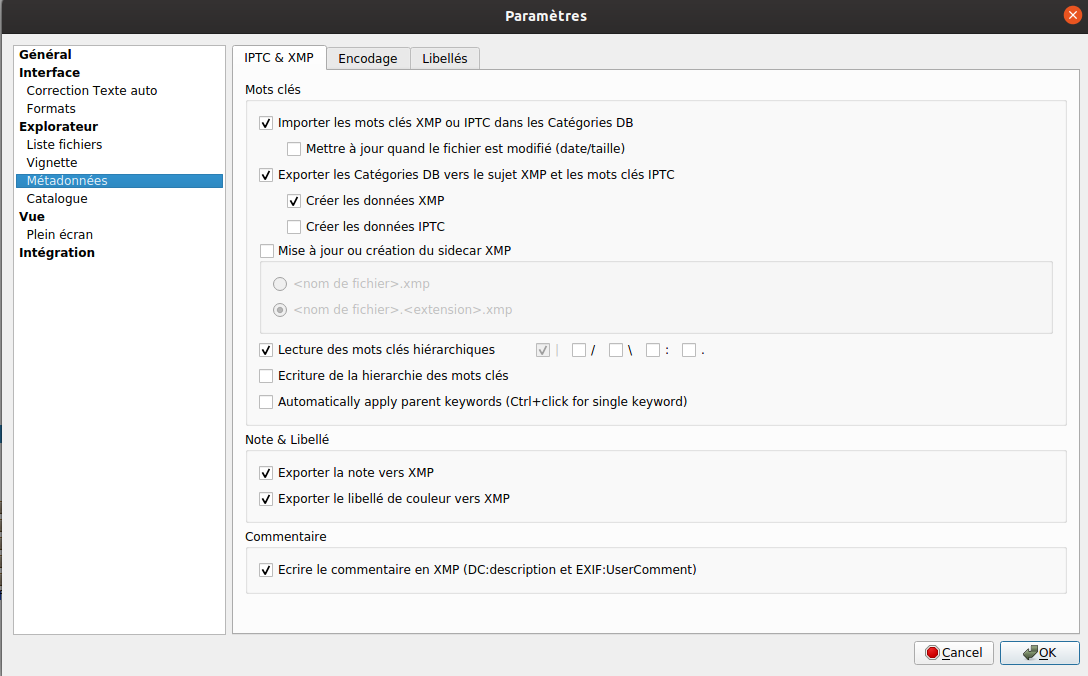Screen dimensions: 1088x676
Task: Enable the slash hierarchy separator checkbox
Action: (579, 350)
